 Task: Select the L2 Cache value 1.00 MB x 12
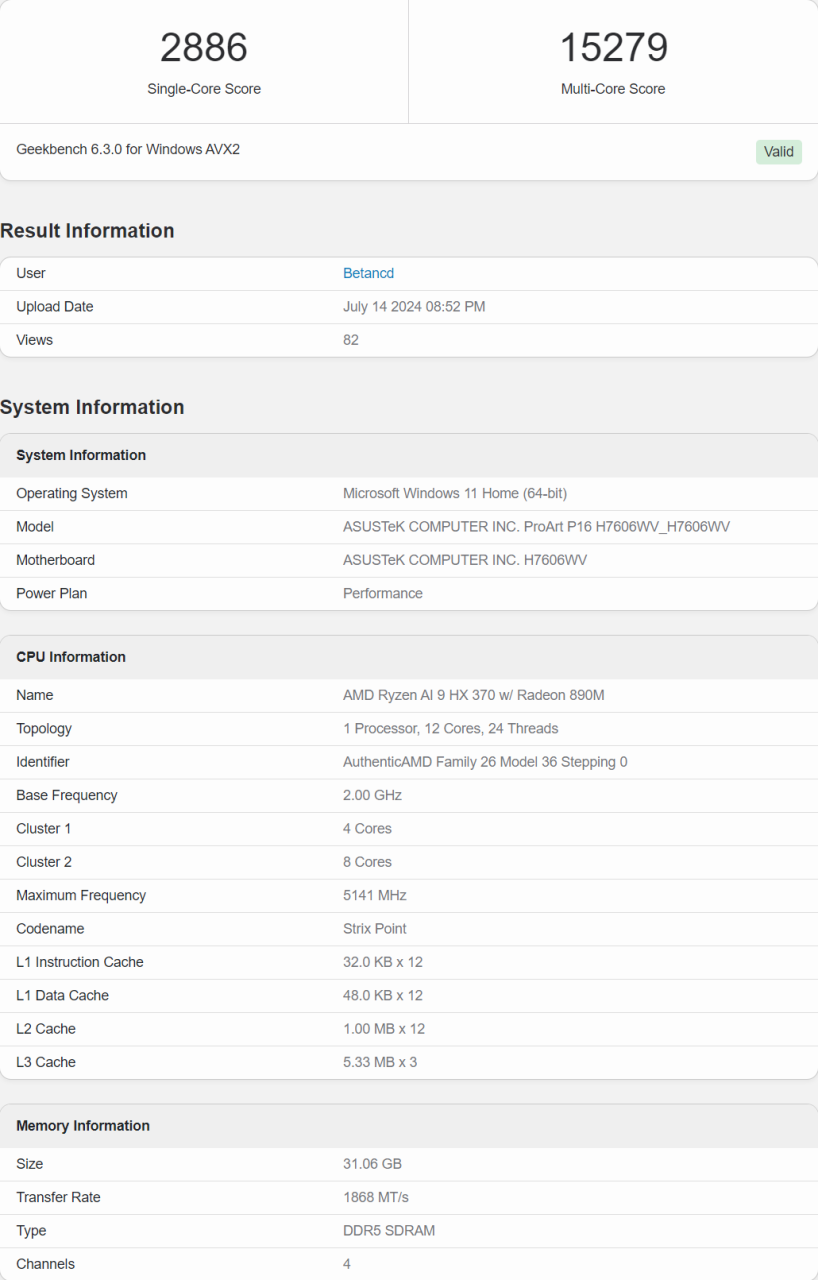point(385,1029)
